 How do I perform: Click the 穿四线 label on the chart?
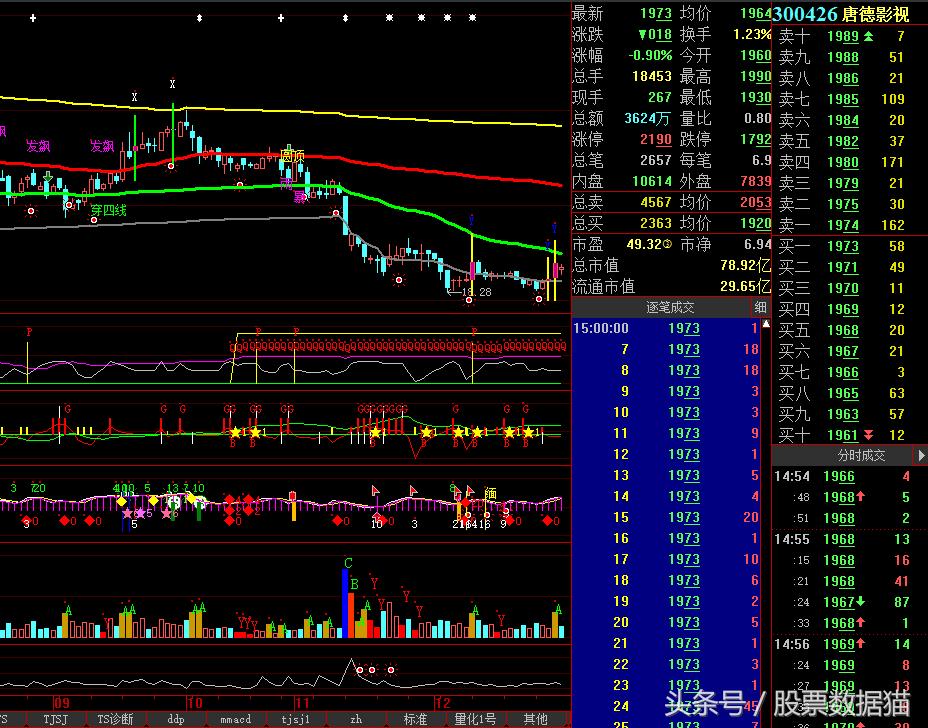[x=108, y=210]
